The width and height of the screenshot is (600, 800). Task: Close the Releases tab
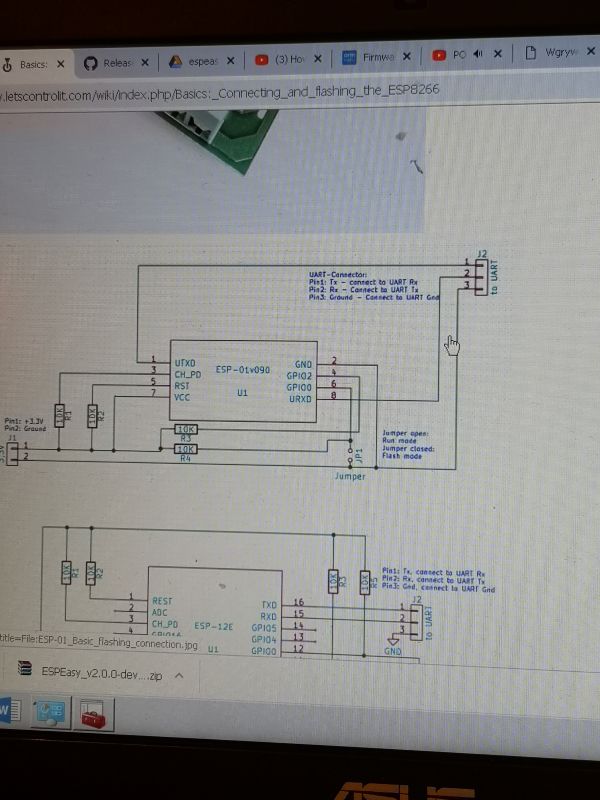tap(145, 63)
